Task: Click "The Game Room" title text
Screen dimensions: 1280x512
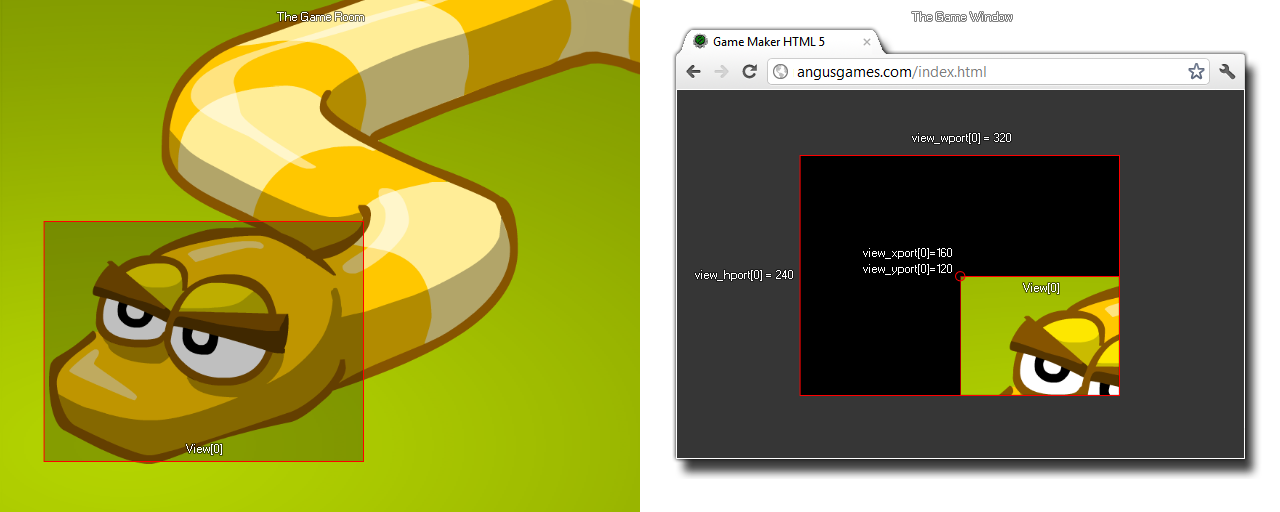Action: (320, 17)
